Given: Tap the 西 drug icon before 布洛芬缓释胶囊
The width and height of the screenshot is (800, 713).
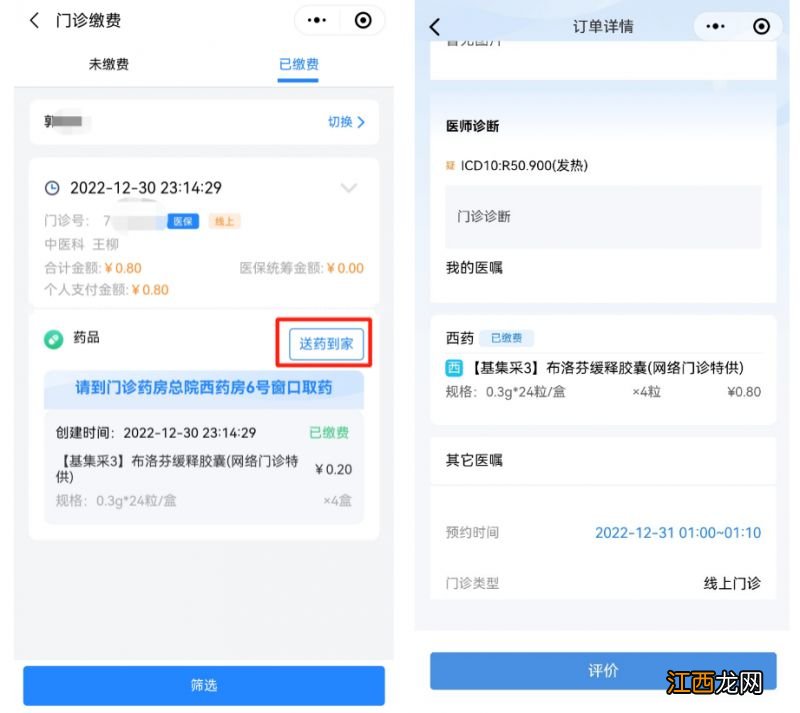Looking at the screenshot, I should pos(453,369).
